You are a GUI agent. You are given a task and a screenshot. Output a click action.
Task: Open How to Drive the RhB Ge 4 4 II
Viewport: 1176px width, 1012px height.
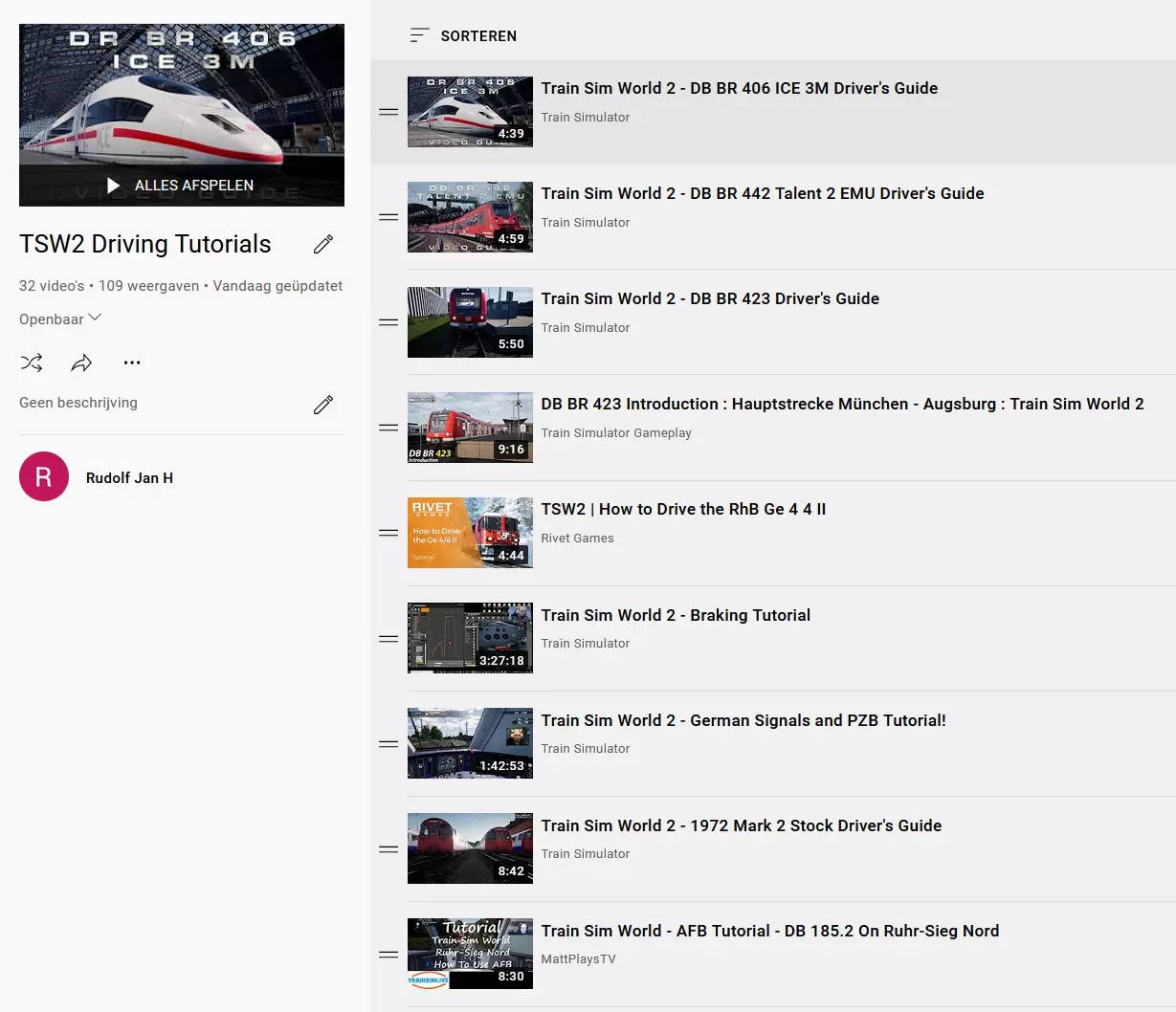click(x=683, y=509)
